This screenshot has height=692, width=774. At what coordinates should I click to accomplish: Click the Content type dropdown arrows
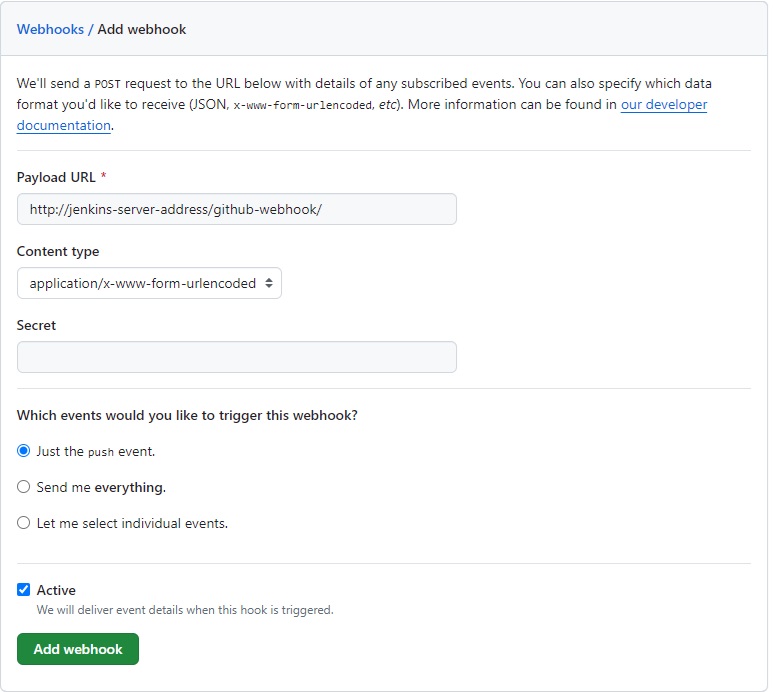click(268, 283)
